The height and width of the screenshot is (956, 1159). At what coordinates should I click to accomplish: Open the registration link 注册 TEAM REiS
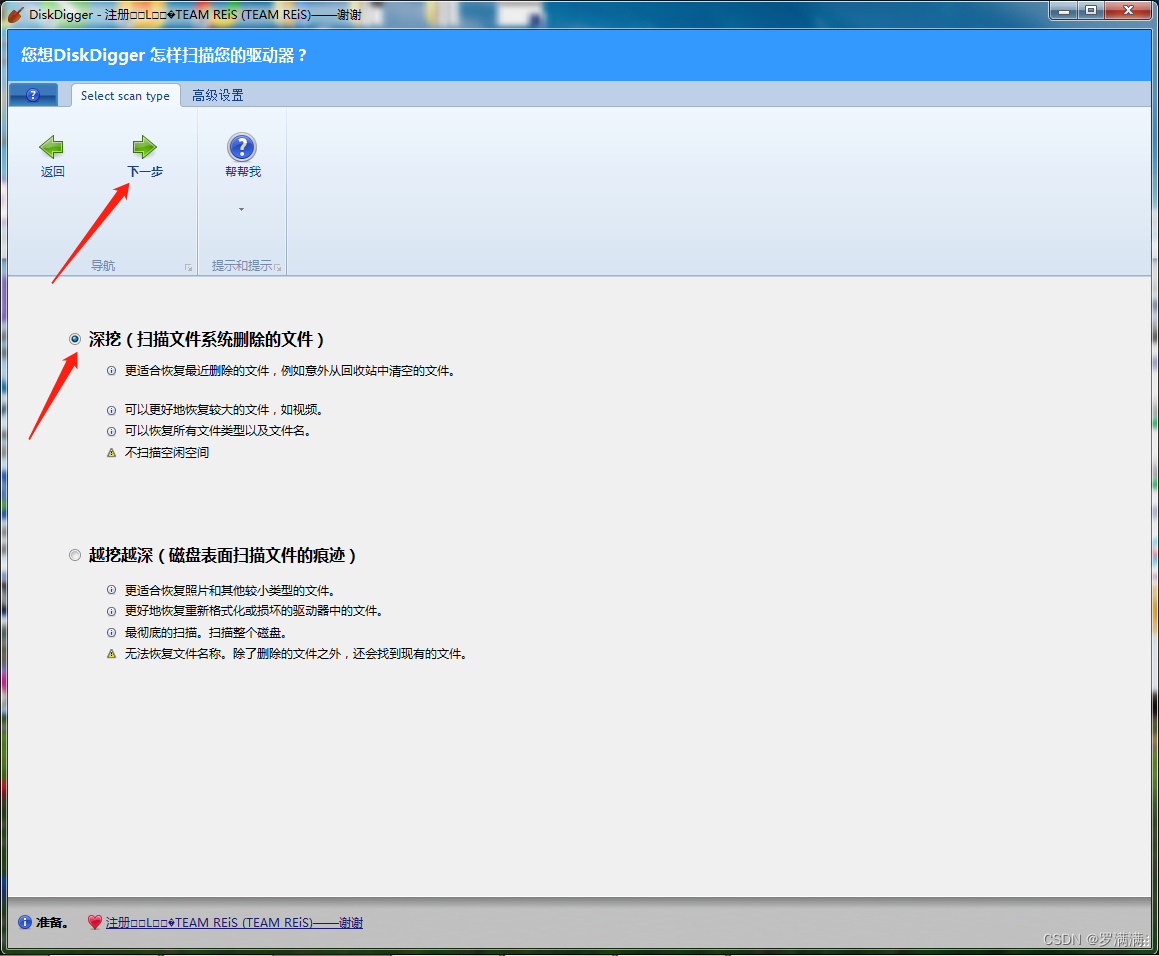234,922
